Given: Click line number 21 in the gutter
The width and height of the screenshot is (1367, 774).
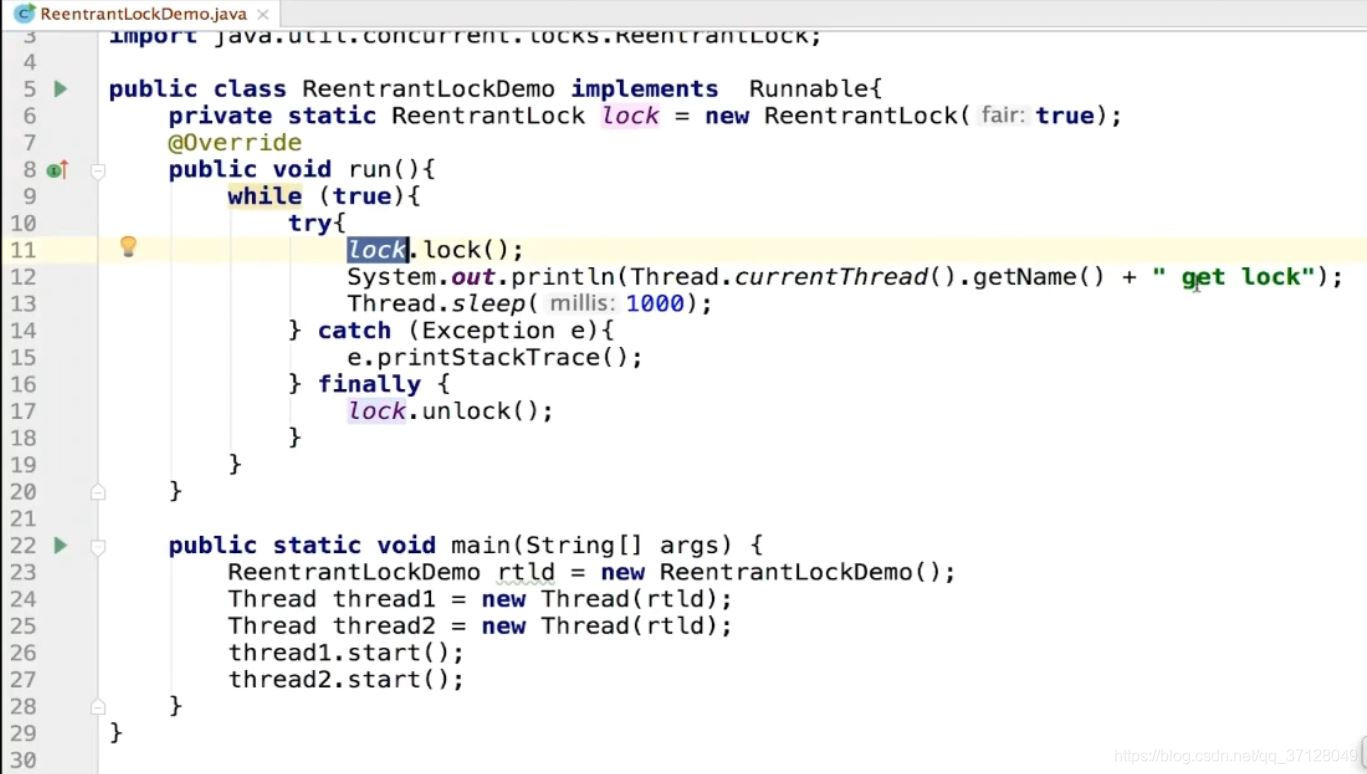Looking at the screenshot, I should click(x=23, y=518).
